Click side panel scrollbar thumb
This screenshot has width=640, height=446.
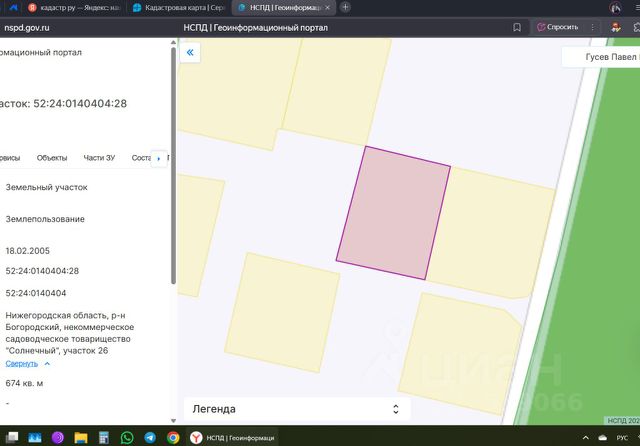(x=173, y=165)
